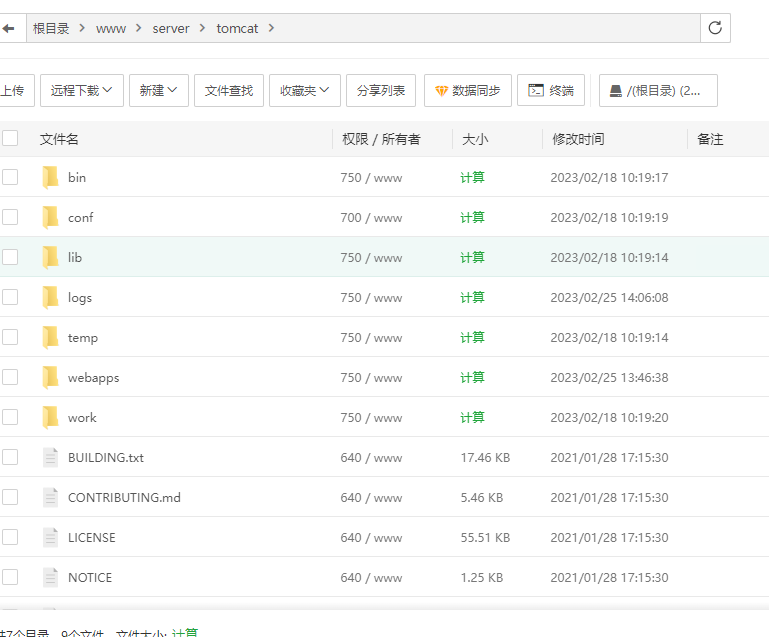Open the temp folder icon

tap(51, 337)
